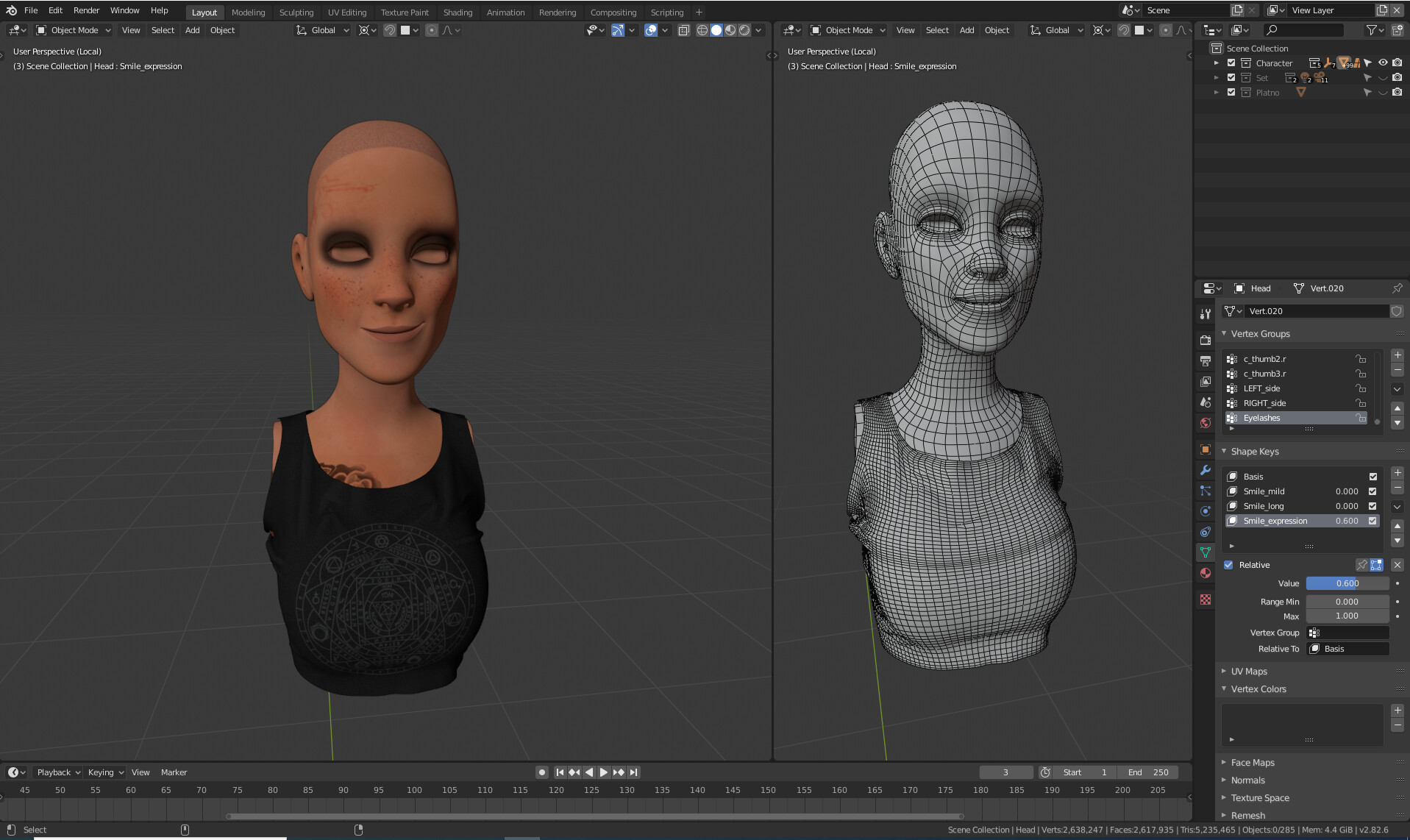Toggle X-ray in left viewport header
Image resolution: width=1410 pixels, height=840 pixels.
click(x=683, y=30)
